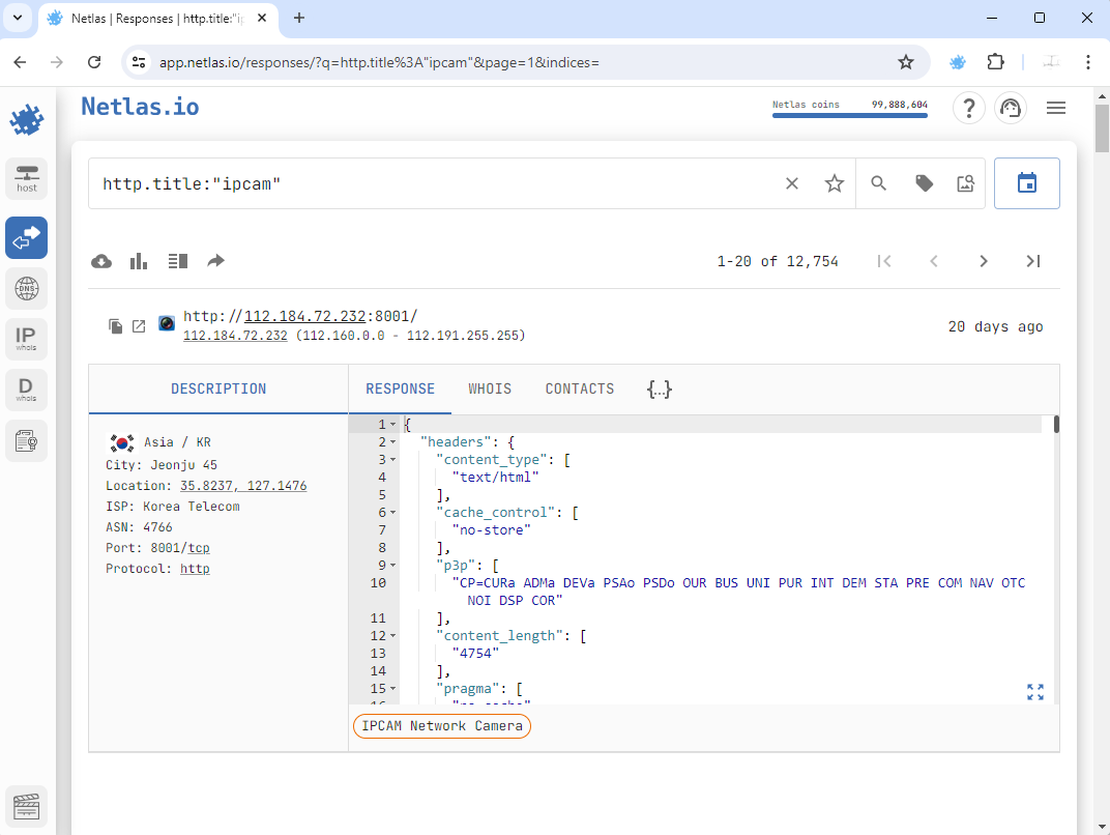
Task: Open the certificates sidebar icon
Action: click(x=27, y=440)
